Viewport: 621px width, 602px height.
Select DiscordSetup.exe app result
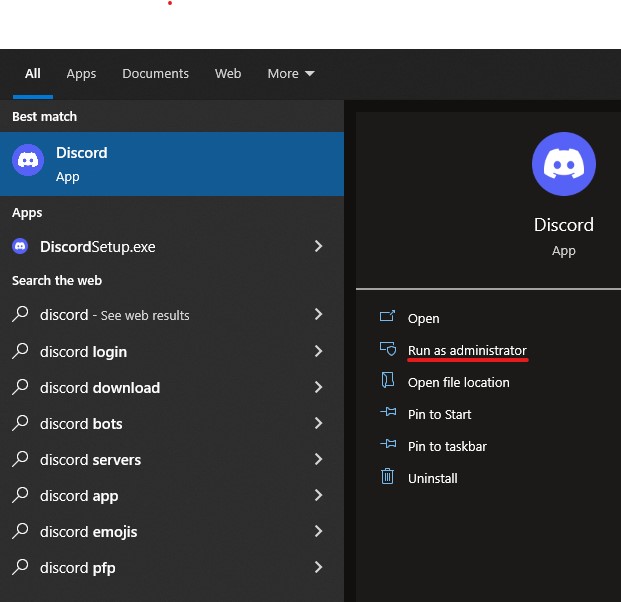[172, 247]
